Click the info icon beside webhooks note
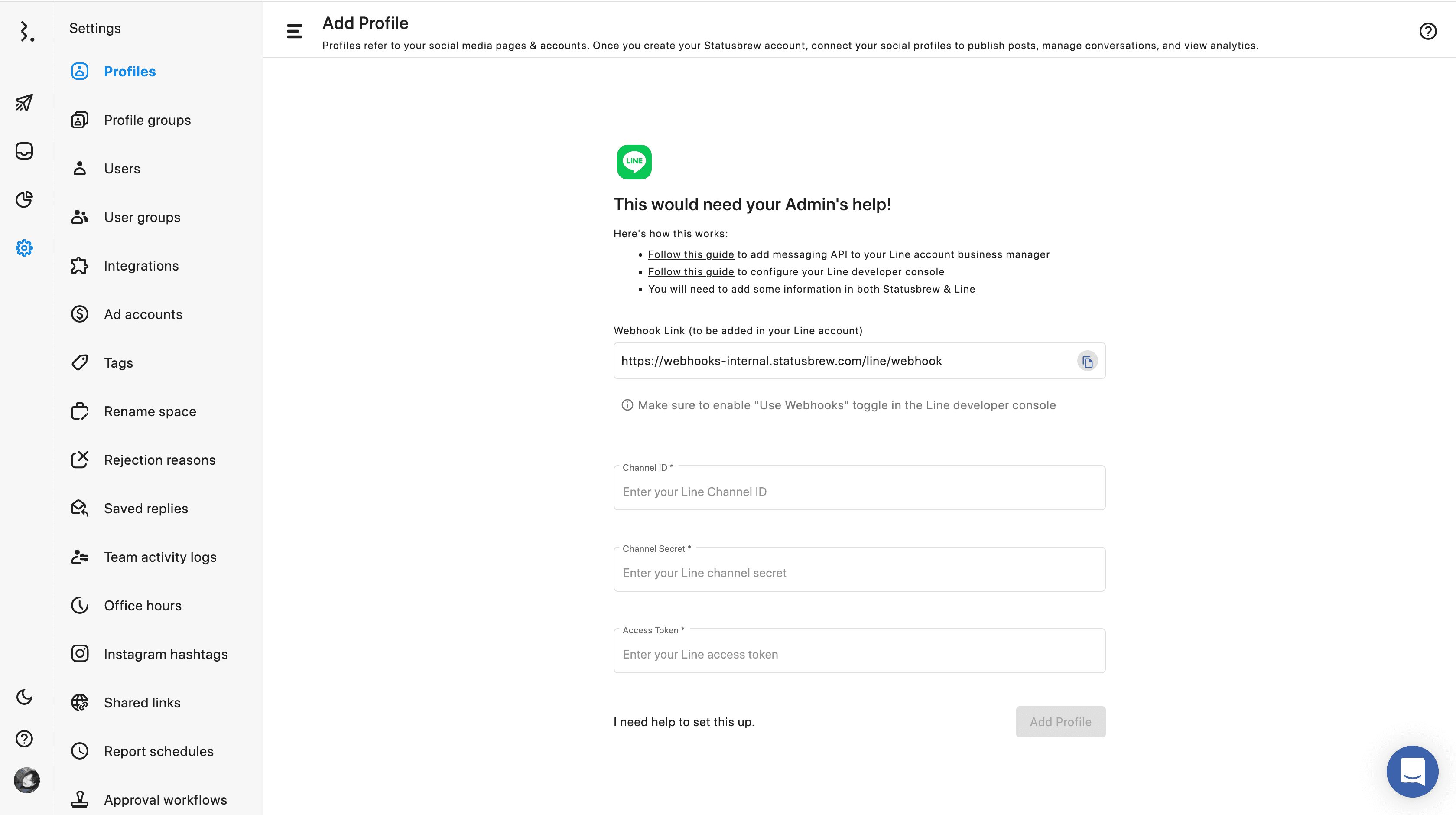The height and width of the screenshot is (815, 1456). click(627, 405)
